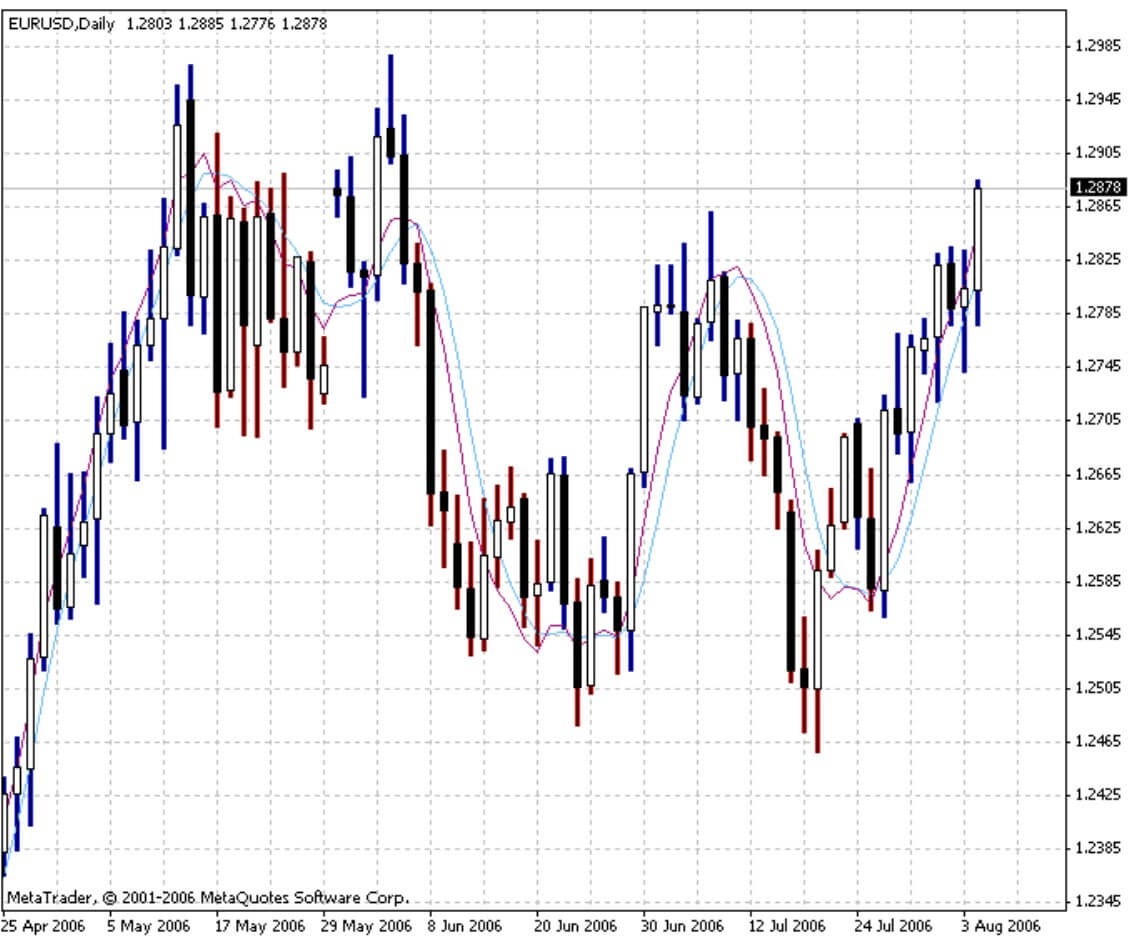Click the latest white candle at 1.2878

(978, 239)
